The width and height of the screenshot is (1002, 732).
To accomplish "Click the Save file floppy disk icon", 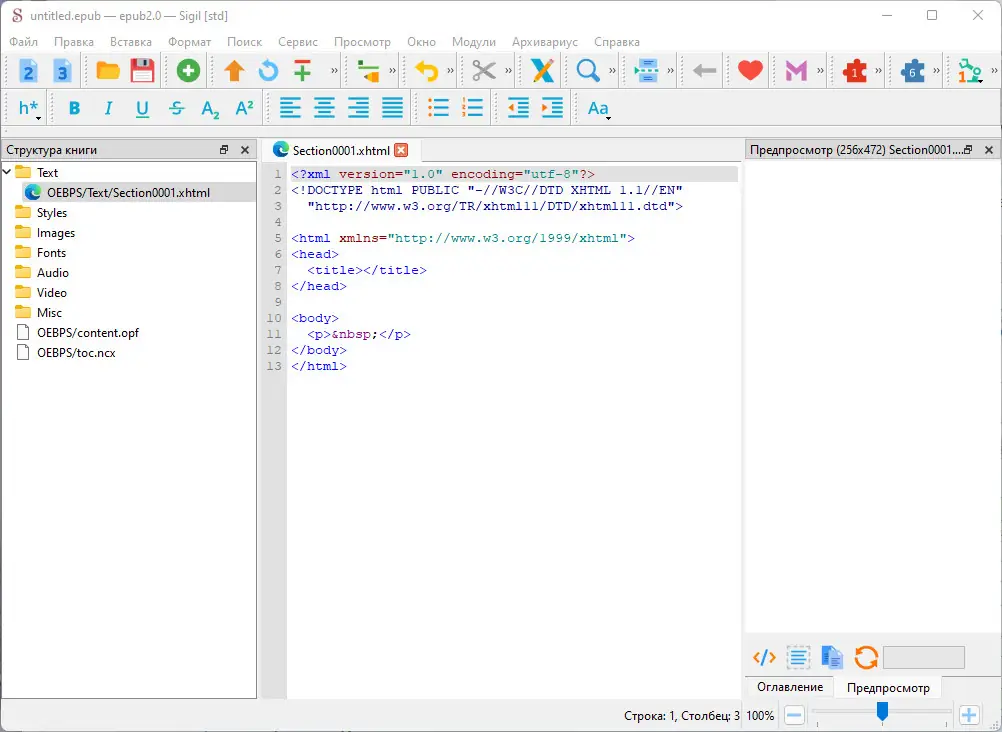I will tap(142, 71).
